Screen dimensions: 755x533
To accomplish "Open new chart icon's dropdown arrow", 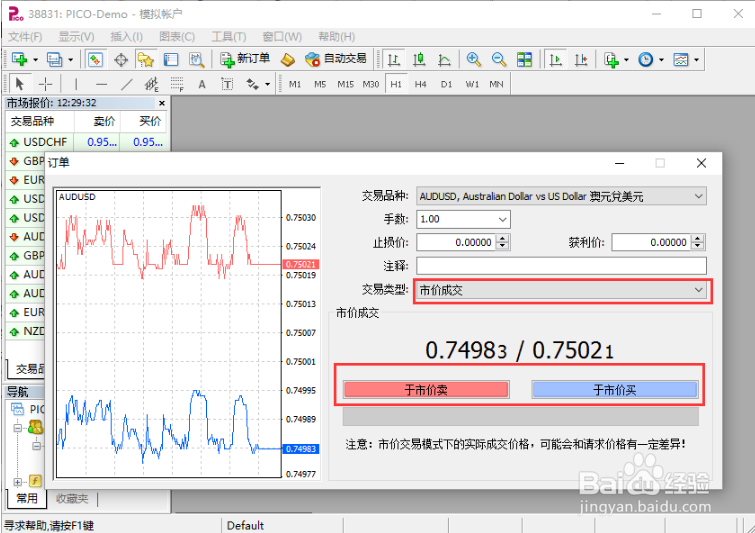I will point(35,60).
